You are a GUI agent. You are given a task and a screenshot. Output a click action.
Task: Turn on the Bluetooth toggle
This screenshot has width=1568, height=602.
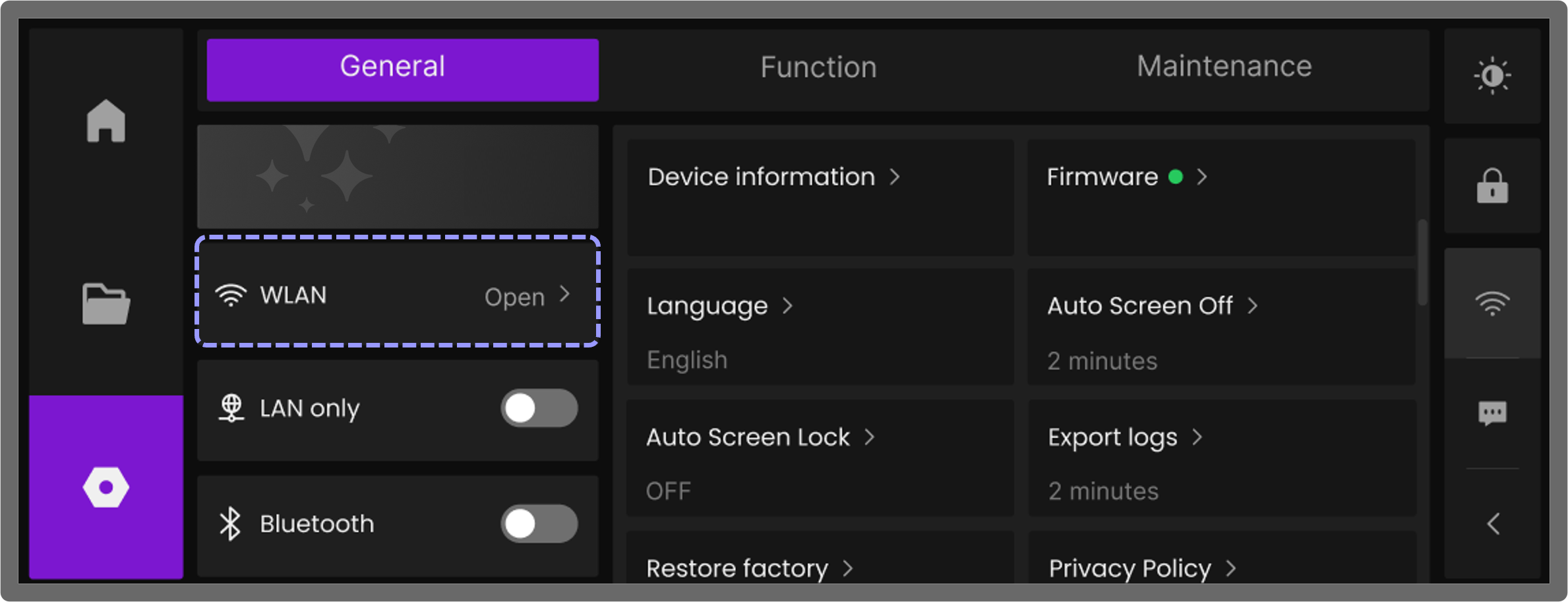click(x=539, y=524)
